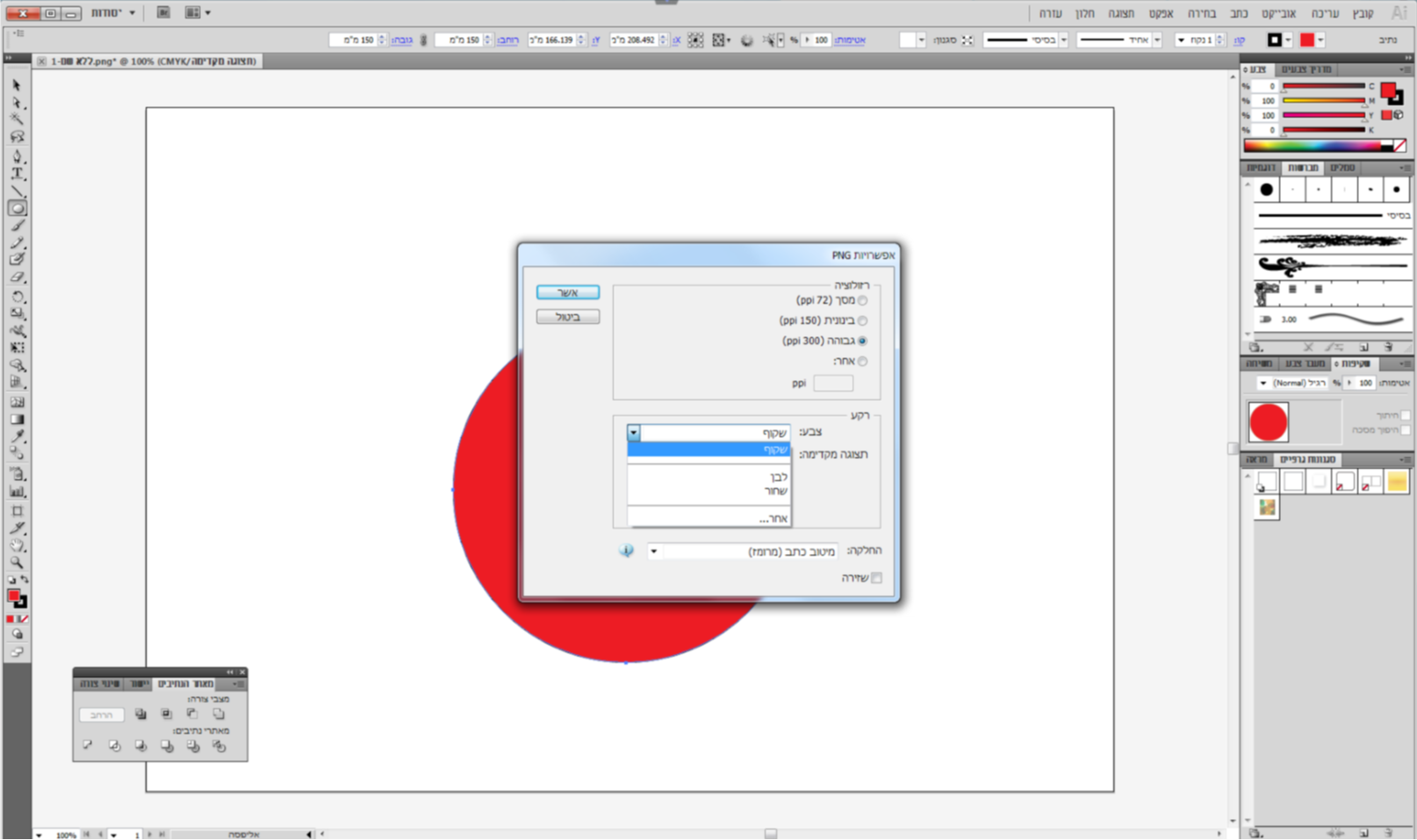Select the Column Graph tool

pos(17,492)
